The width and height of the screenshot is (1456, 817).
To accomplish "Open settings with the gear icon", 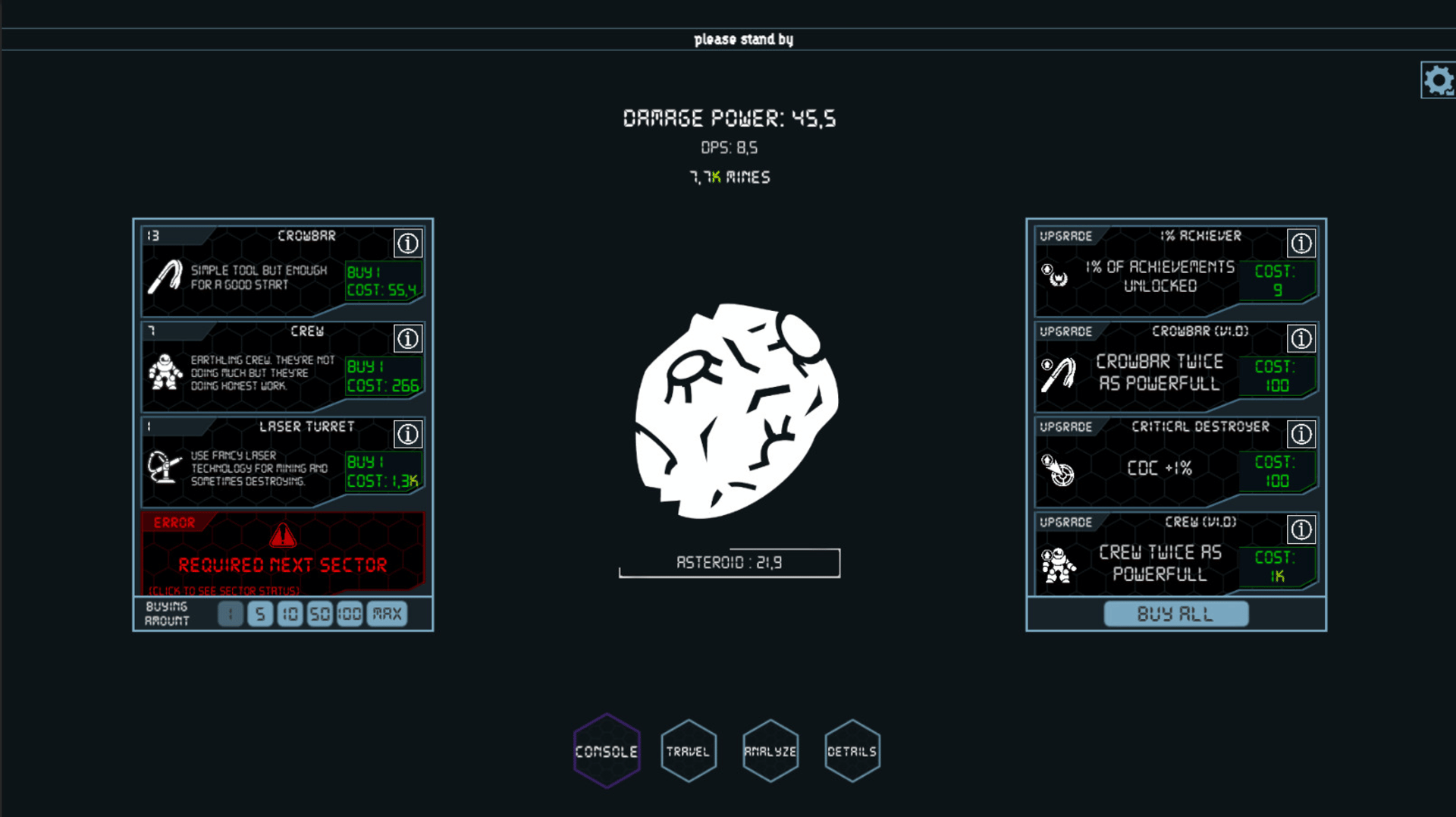I will [x=1438, y=80].
